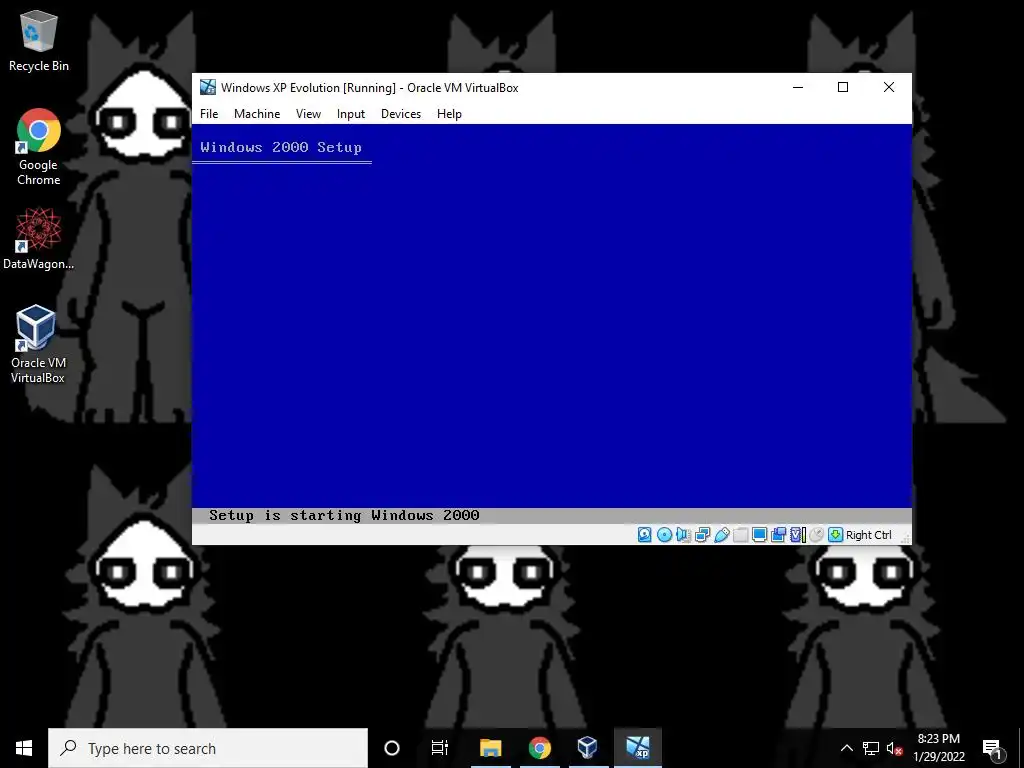Open the Machine menu
Screen dimensions: 1024x768
pos(257,114)
